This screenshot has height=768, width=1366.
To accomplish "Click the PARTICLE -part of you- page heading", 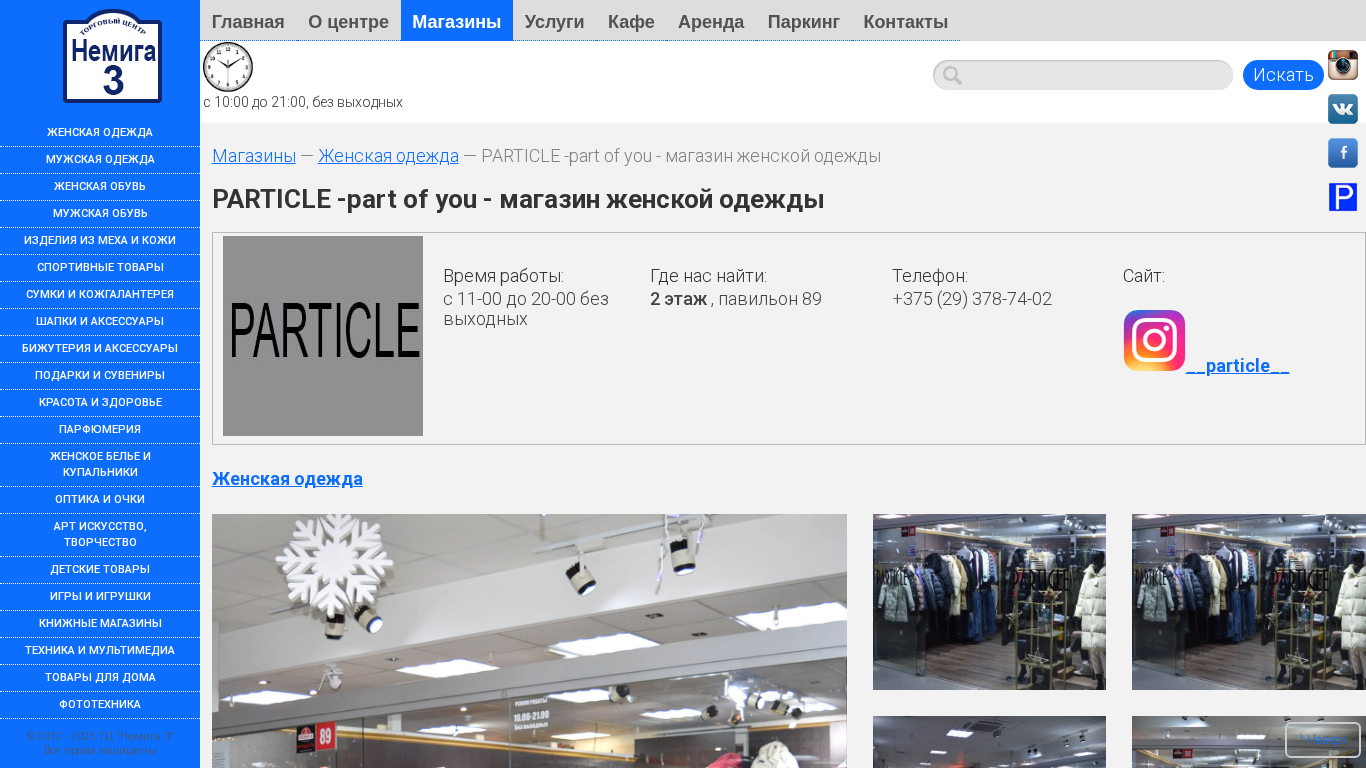I will (518, 200).
